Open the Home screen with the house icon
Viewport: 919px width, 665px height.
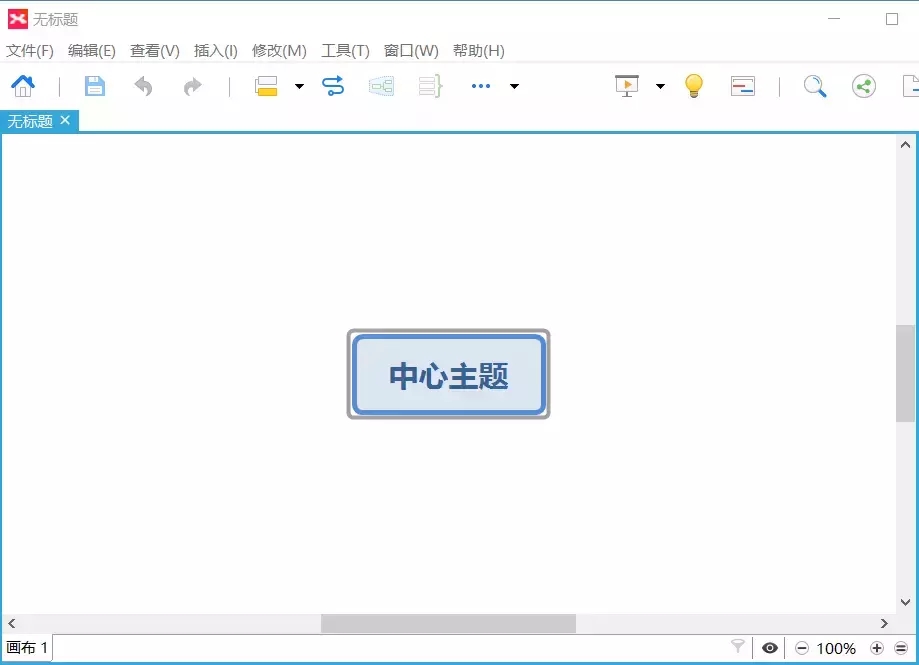24,86
